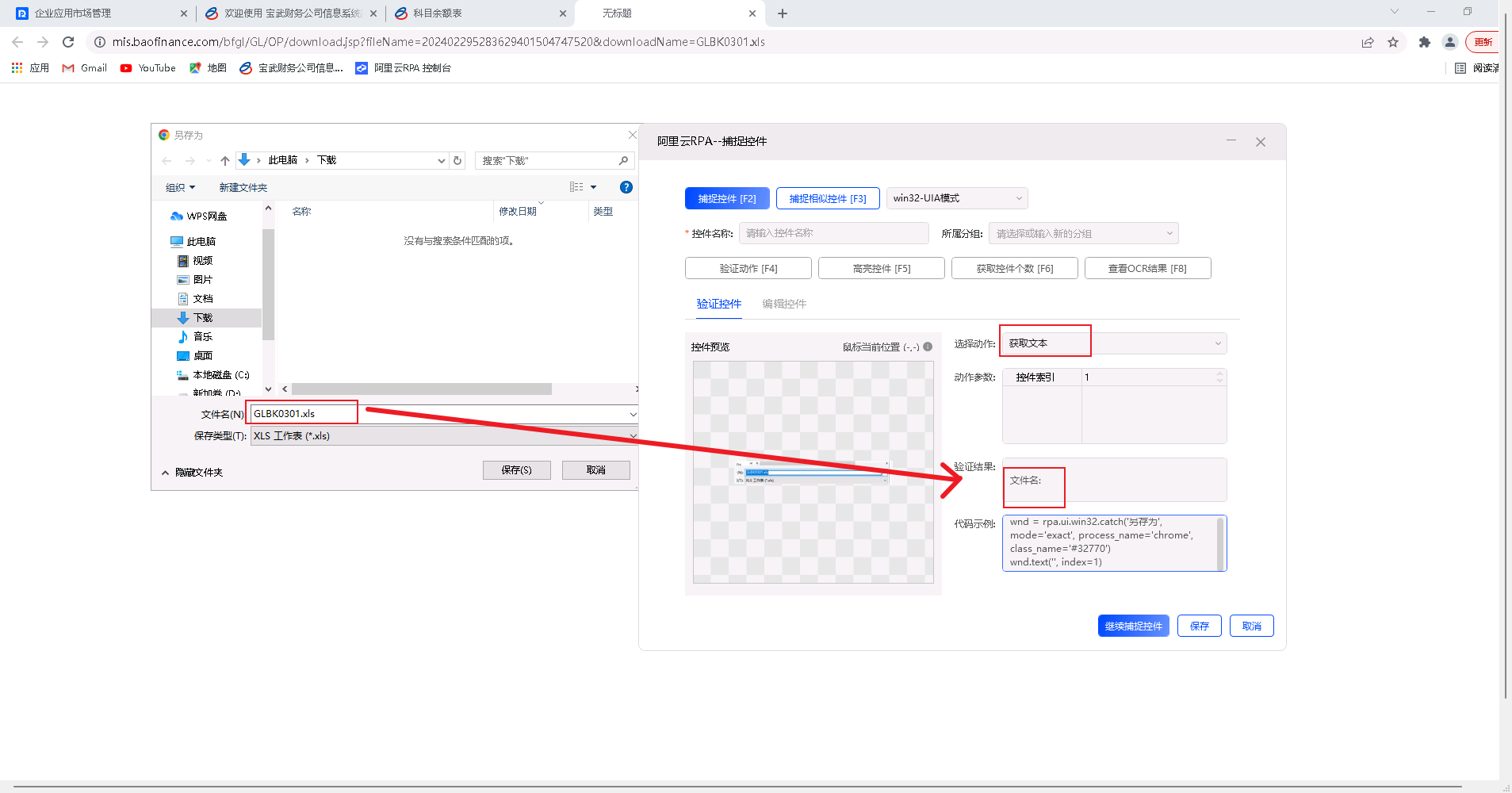
Task: Close the 阿里云RPA capture control window
Action: coord(1261,142)
